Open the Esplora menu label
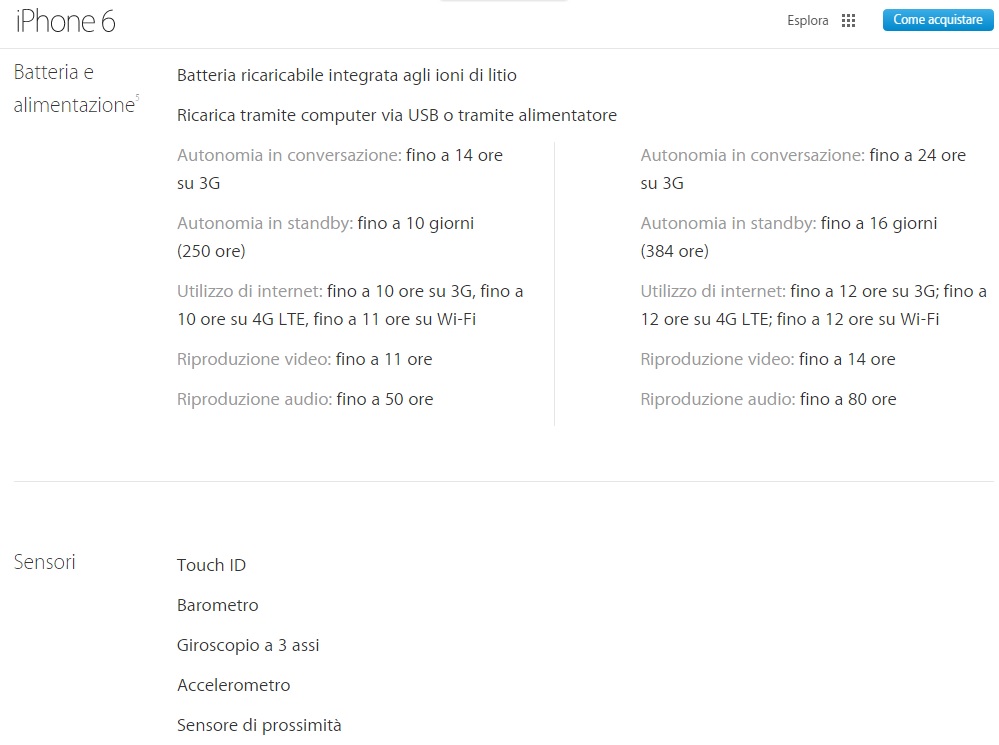999x745 pixels. pyautogui.click(x=807, y=21)
